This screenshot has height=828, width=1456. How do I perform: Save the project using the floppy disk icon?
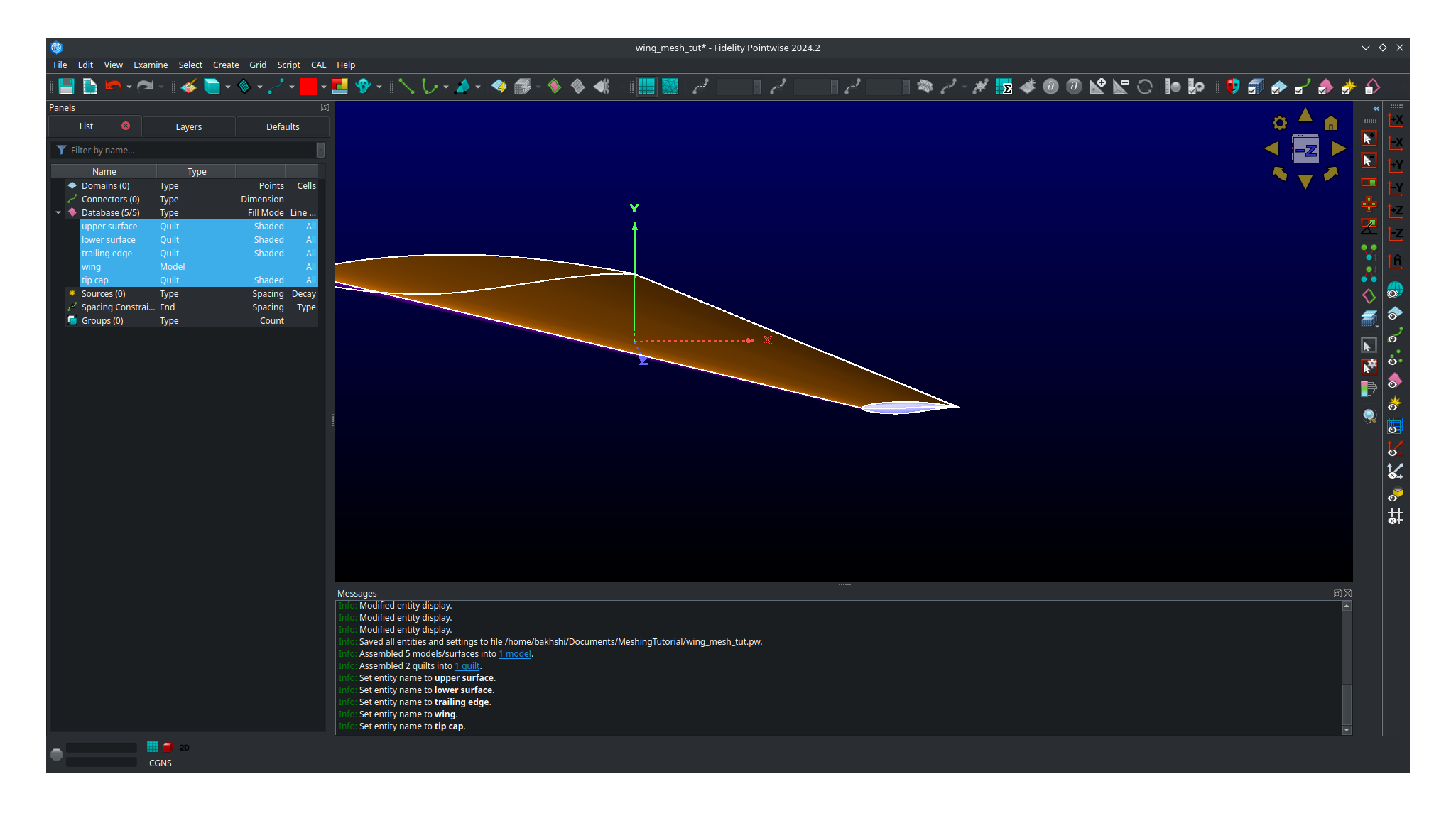[x=65, y=87]
